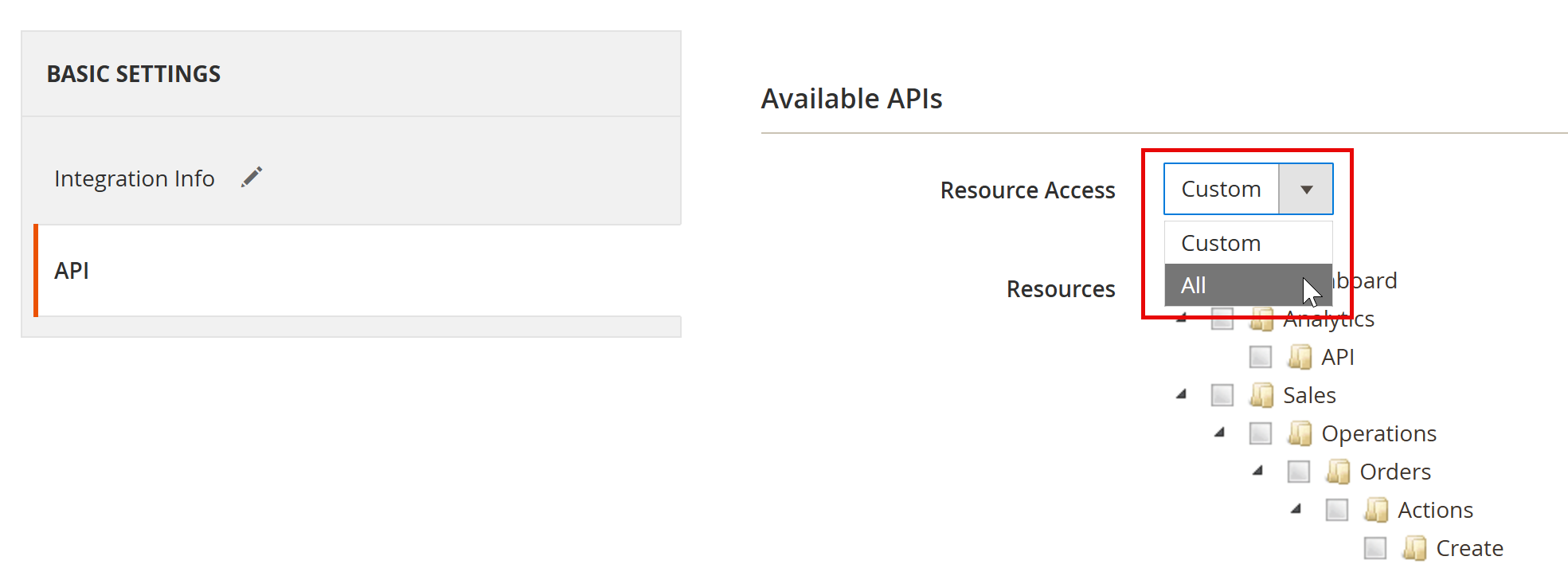1568x572 pixels.
Task: Collapse the Actions tree node
Action: tap(1296, 509)
